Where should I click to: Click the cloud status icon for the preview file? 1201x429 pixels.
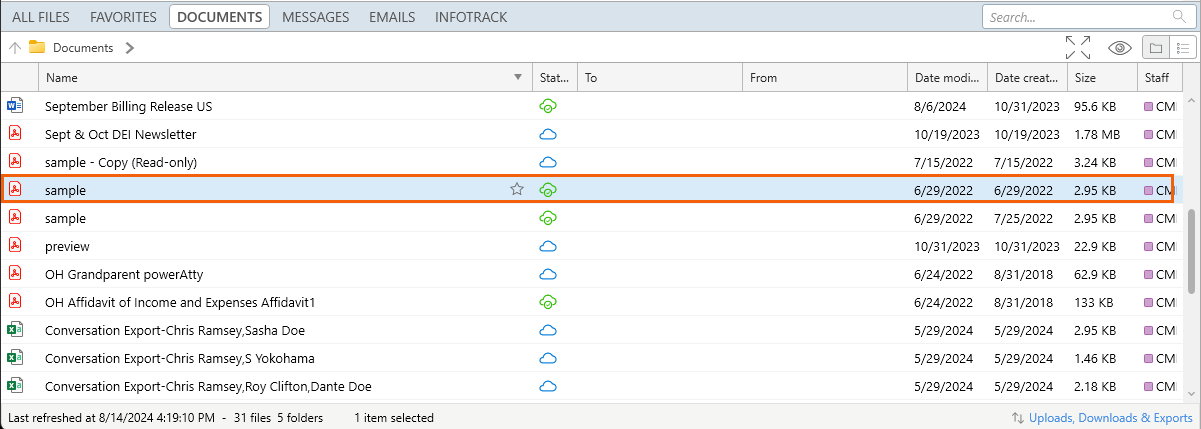pos(547,246)
